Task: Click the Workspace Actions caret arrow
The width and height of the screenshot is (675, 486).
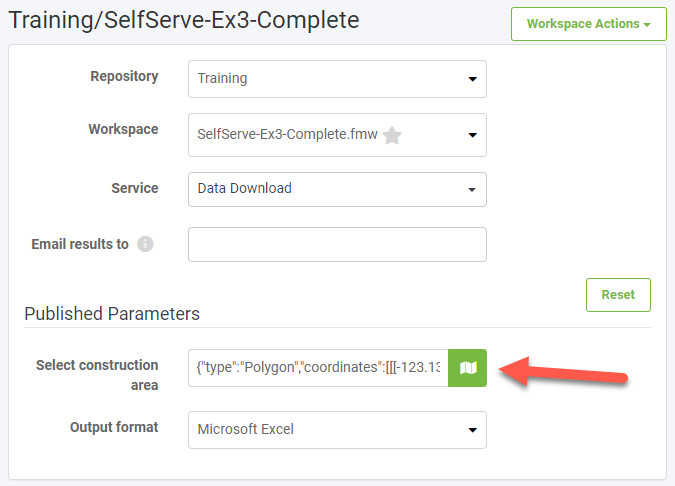Action: (x=647, y=25)
